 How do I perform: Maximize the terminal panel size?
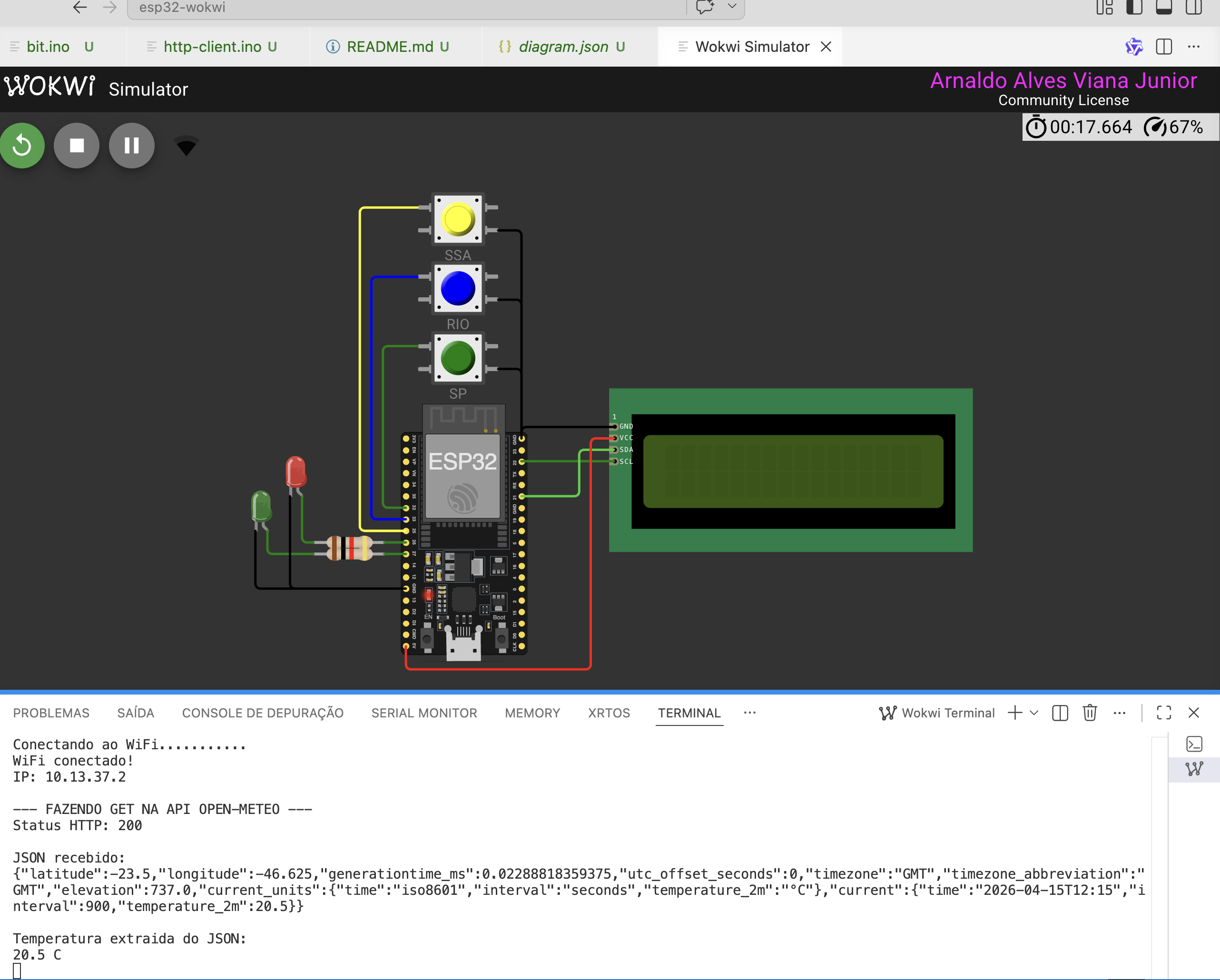(x=1164, y=713)
